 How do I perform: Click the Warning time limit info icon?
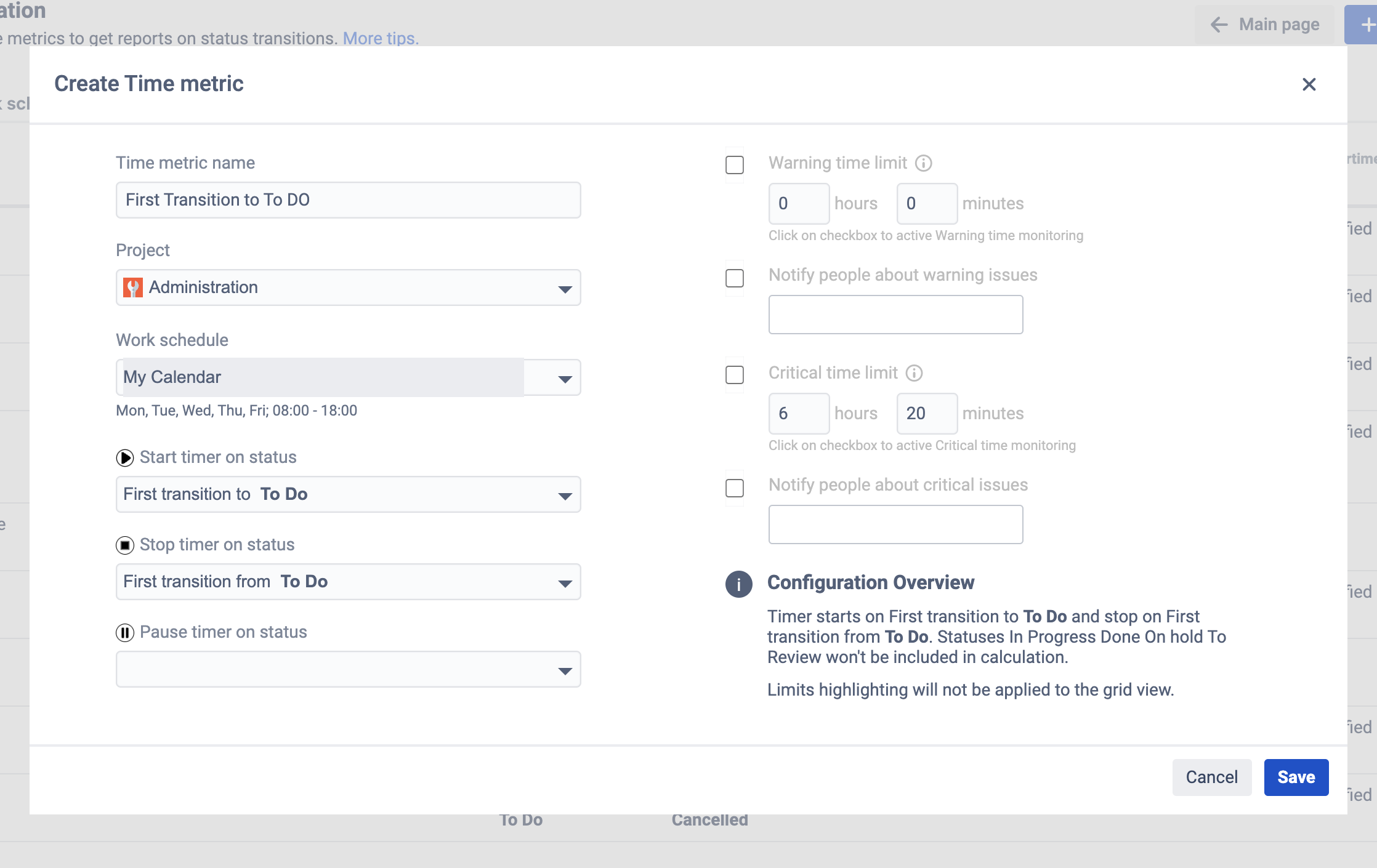pyautogui.click(x=923, y=163)
